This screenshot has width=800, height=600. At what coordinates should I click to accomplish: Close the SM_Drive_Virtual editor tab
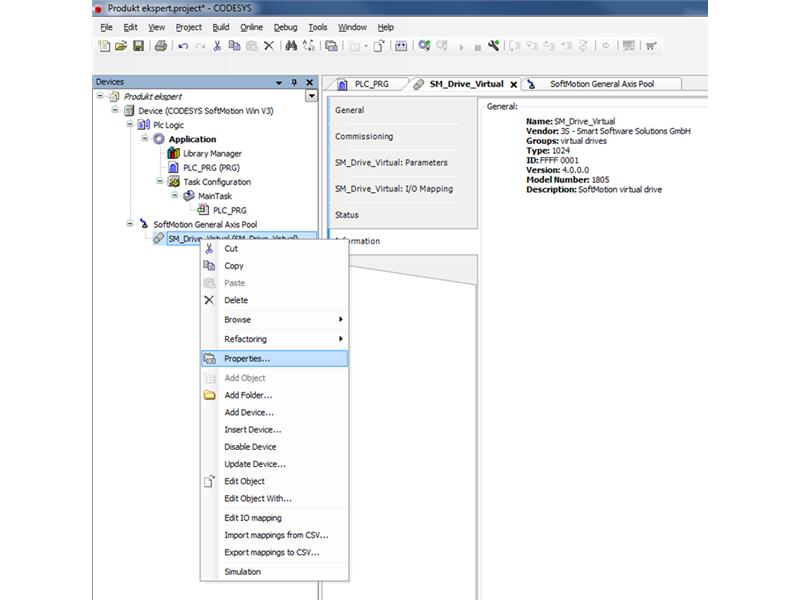(514, 85)
